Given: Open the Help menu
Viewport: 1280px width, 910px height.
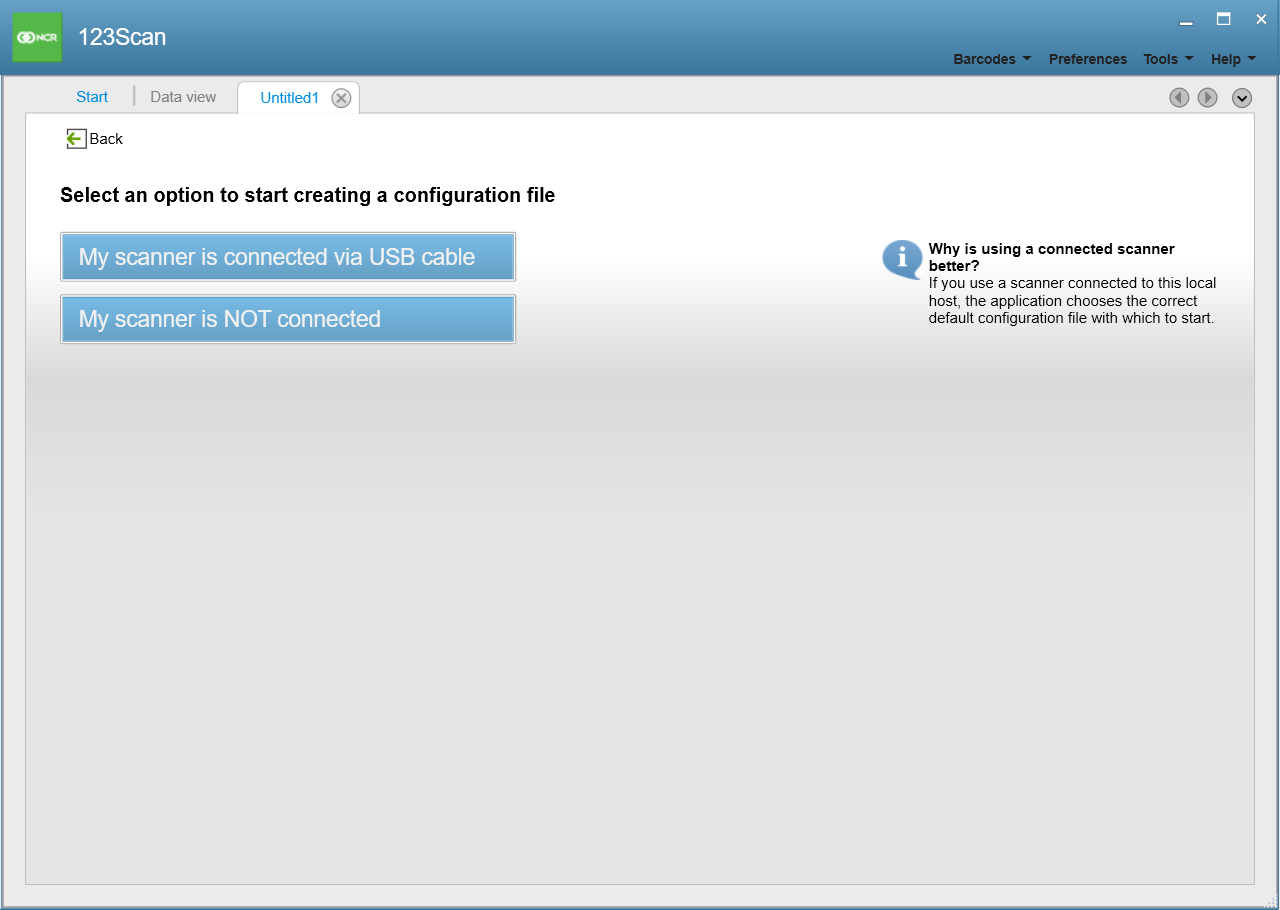Looking at the screenshot, I should pyautogui.click(x=1233, y=59).
